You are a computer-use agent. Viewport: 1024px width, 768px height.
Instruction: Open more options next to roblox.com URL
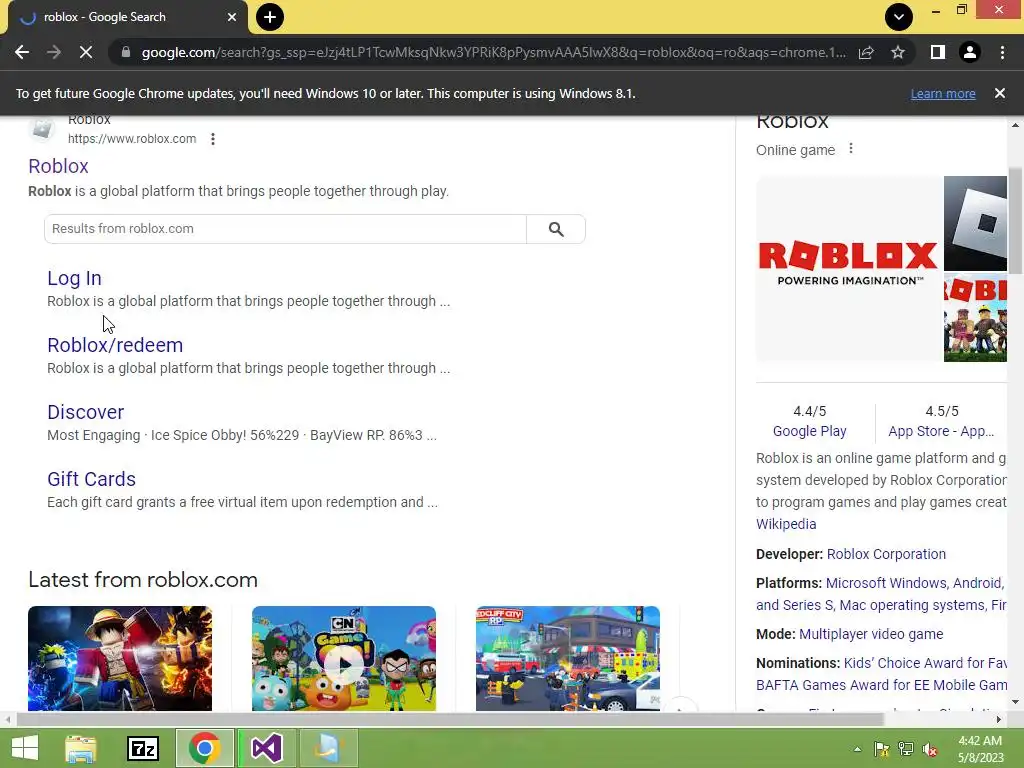coord(213,138)
